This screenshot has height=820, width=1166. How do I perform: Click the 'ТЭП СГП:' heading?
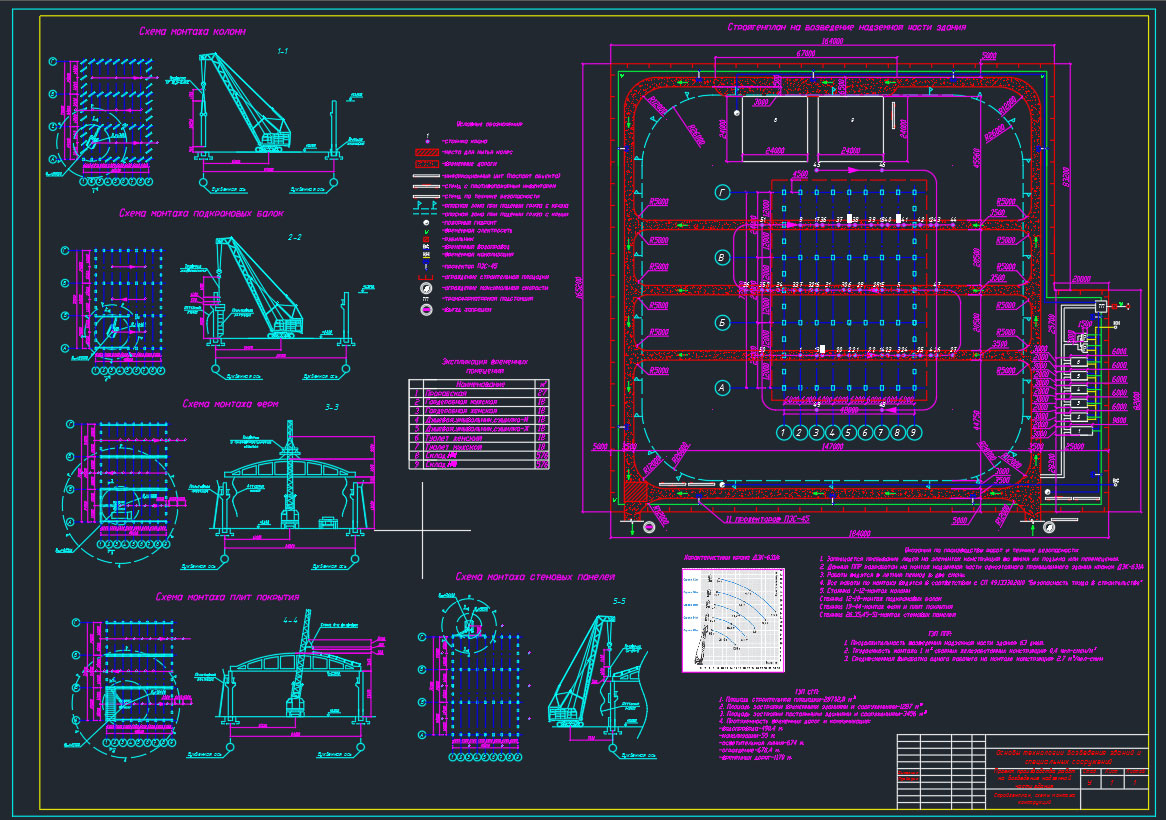[x=807, y=691]
